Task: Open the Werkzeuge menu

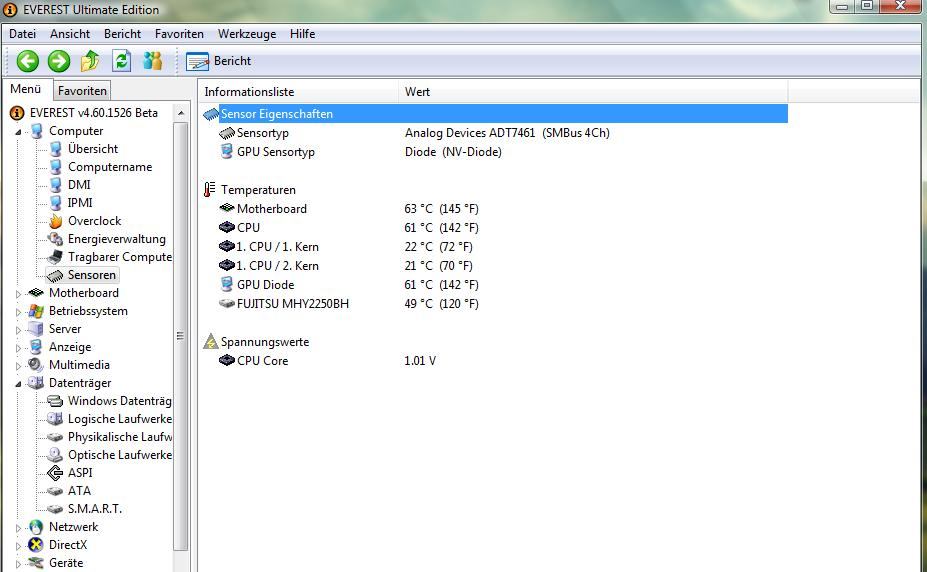Action: tap(247, 34)
